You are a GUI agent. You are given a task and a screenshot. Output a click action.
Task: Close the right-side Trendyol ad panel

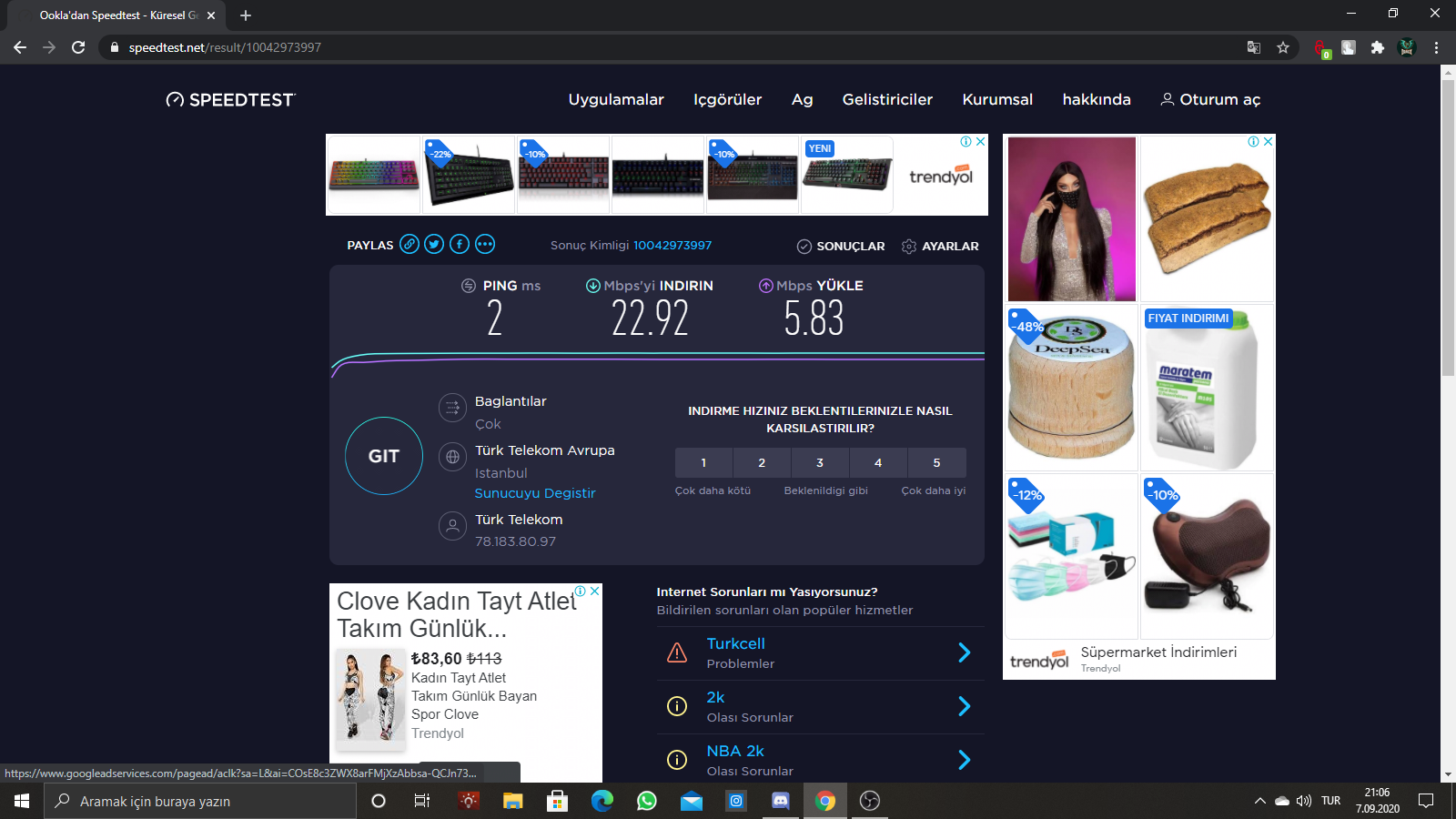tap(1269, 142)
